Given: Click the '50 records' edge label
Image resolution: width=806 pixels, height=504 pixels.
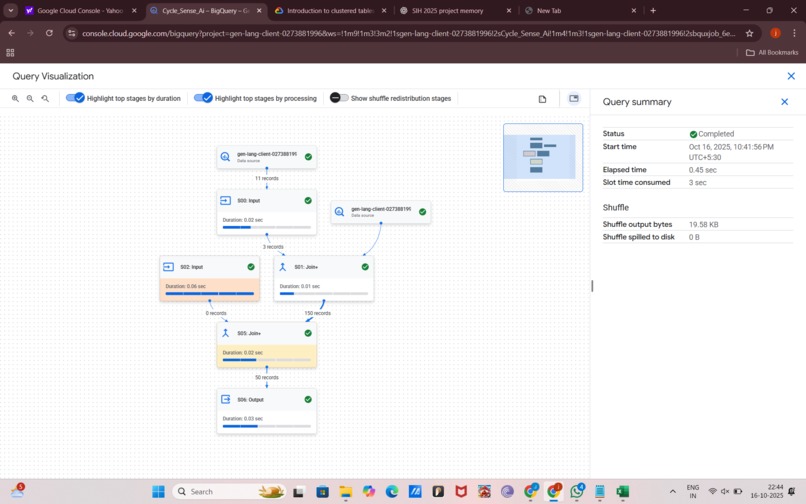Looking at the screenshot, I should pos(267,377).
